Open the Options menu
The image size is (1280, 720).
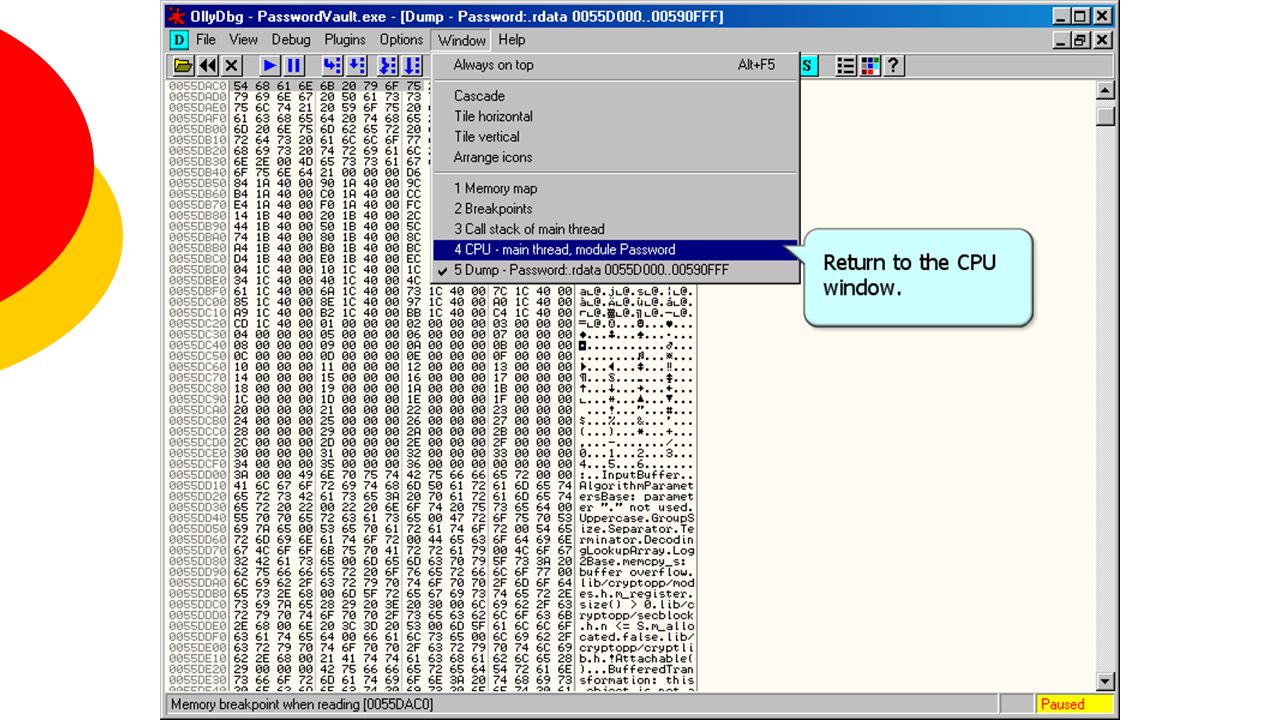click(401, 40)
